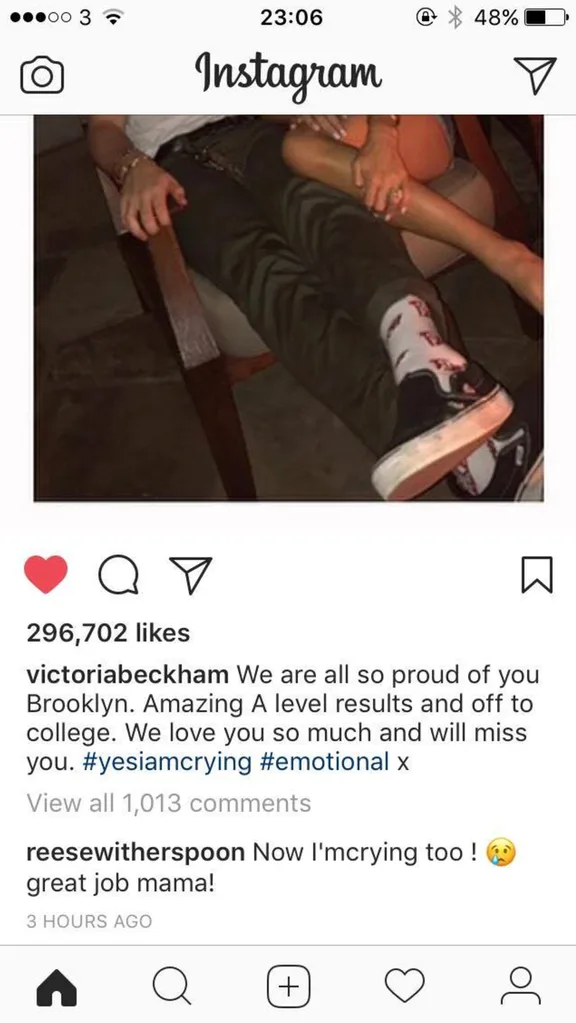576x1023 pixels.
Task: Go to the Home tab
Action: 56,986
